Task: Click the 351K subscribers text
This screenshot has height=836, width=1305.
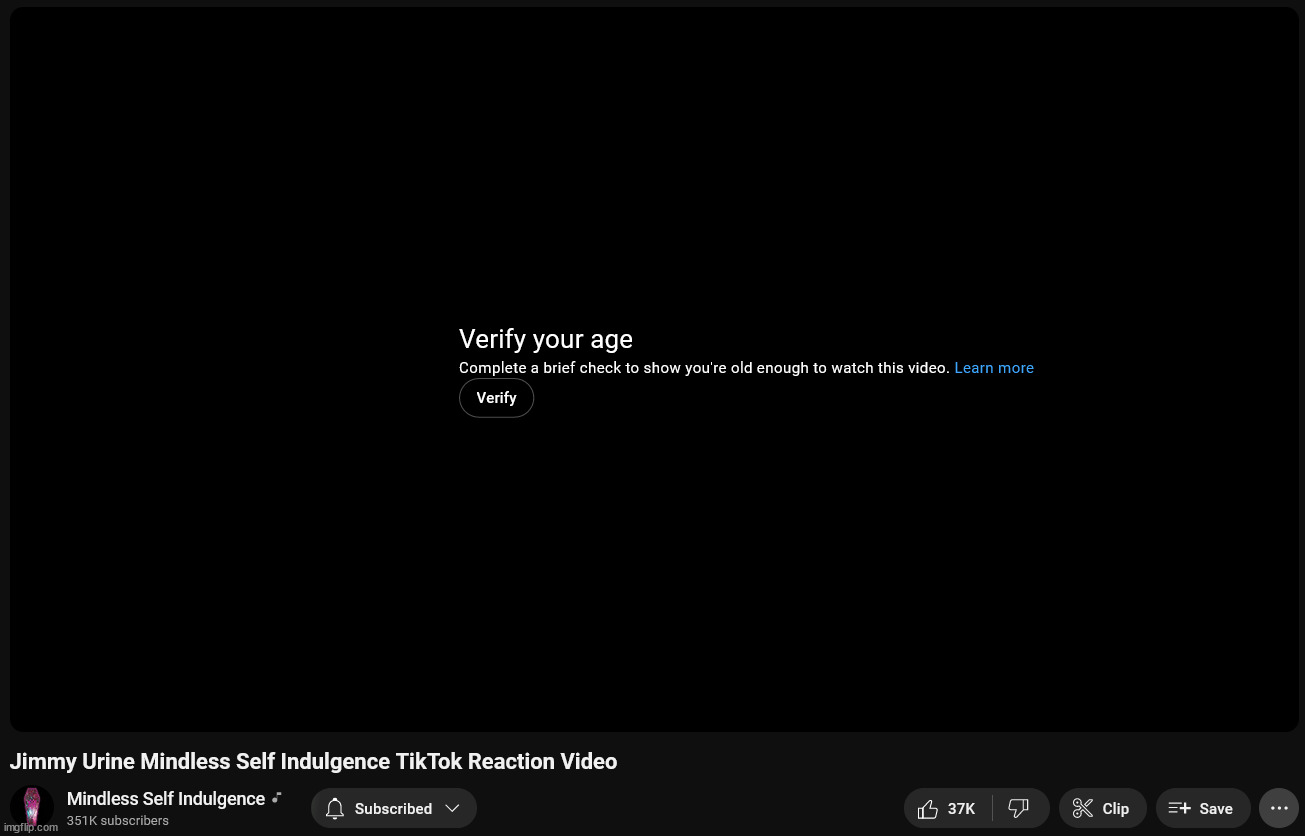Action: point(118,821)
